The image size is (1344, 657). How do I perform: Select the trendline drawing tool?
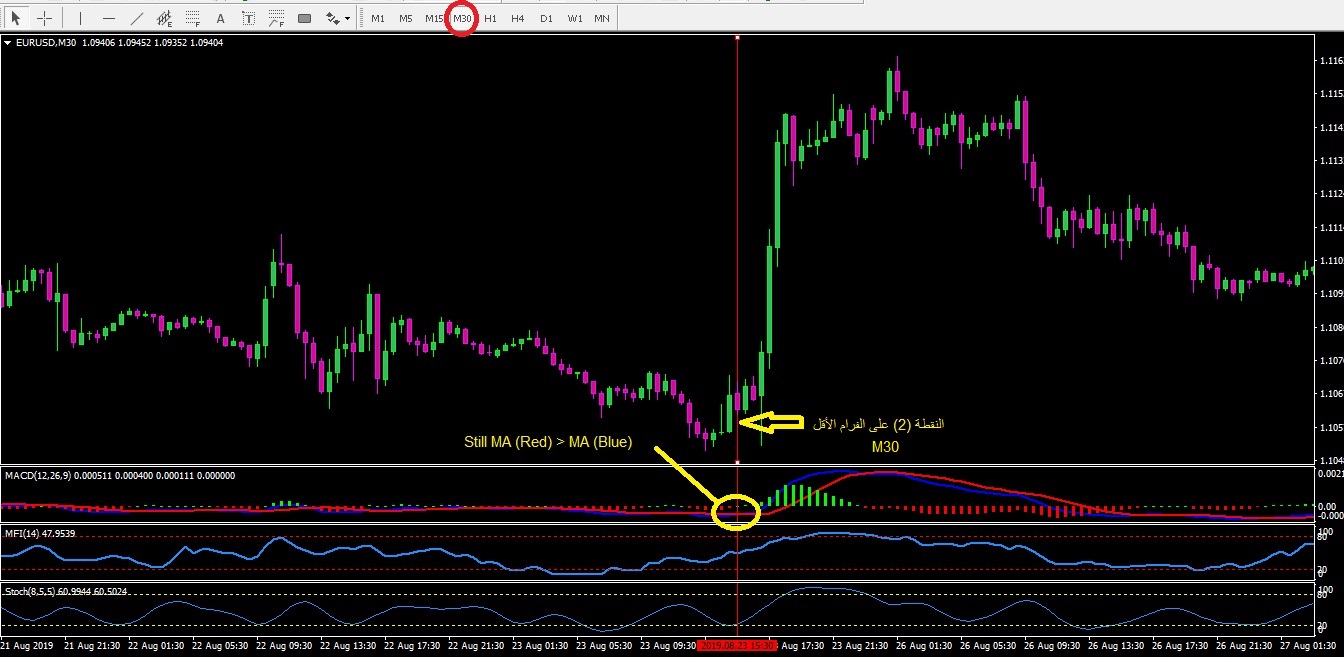[x=137, y=18]
